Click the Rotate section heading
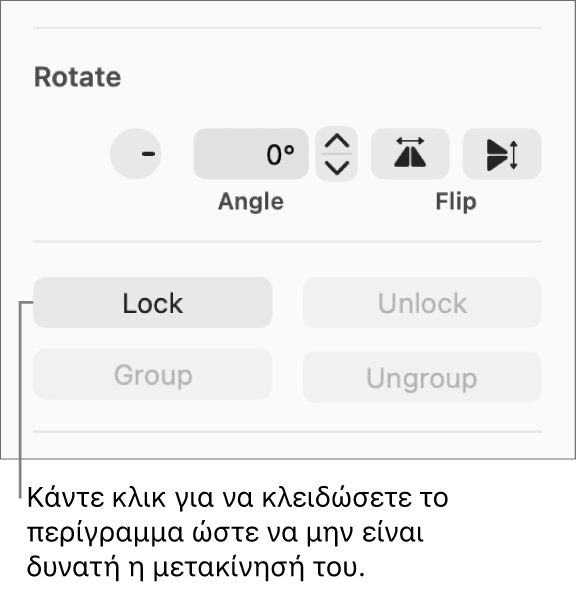The image size is (577, 590). coord(78,77)
